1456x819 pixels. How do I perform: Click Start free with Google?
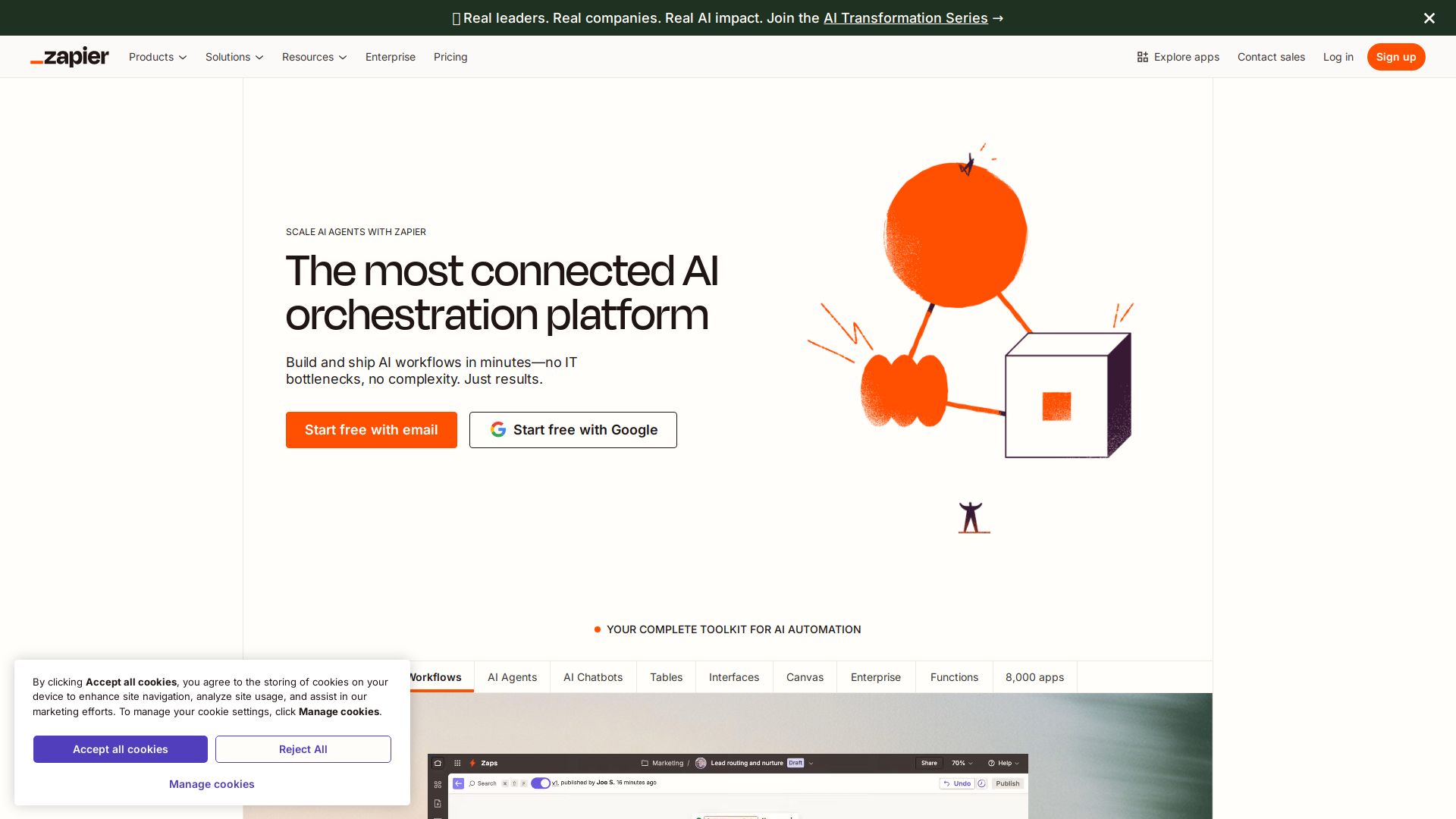click(573, 430)
